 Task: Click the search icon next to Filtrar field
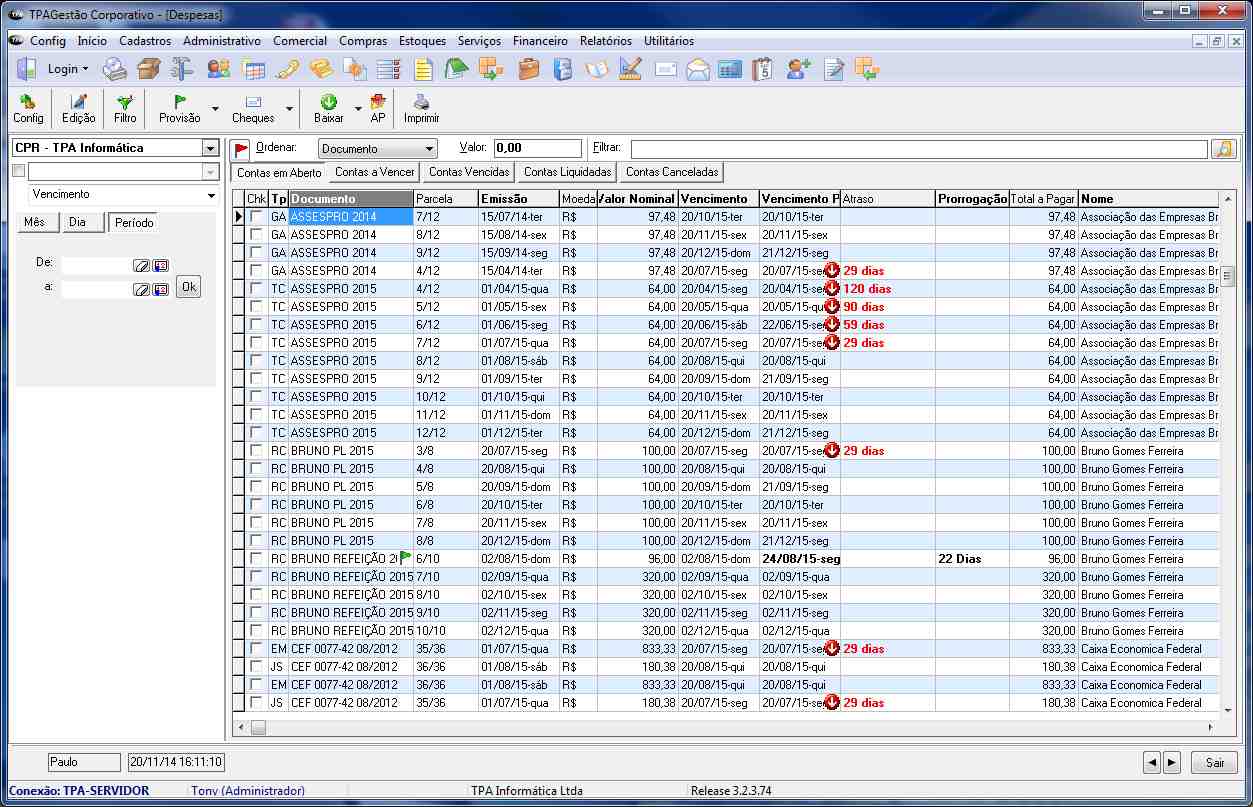coord(1222,149)
